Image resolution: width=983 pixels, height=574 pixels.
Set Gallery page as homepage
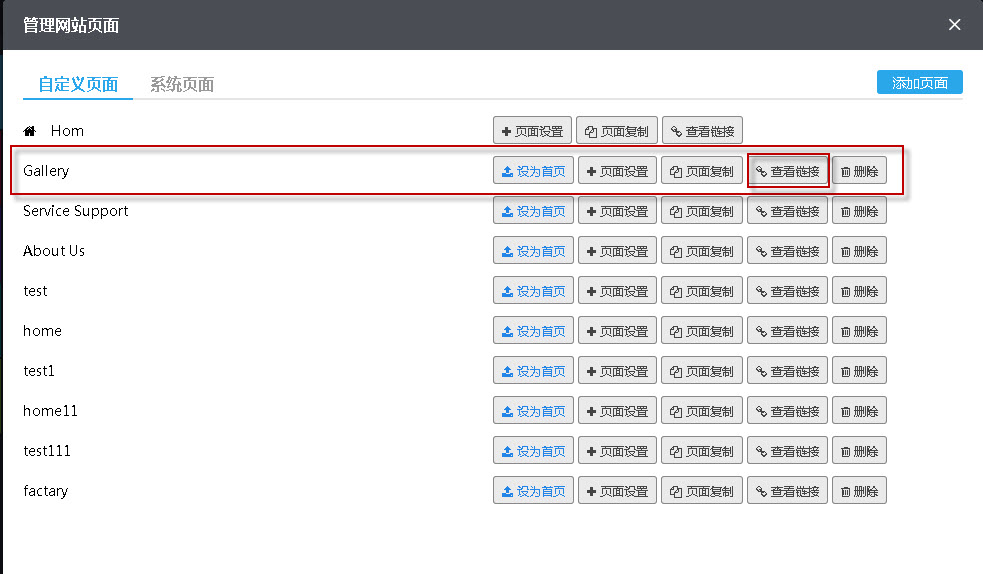pyautogui.click(x=533, y=171)
